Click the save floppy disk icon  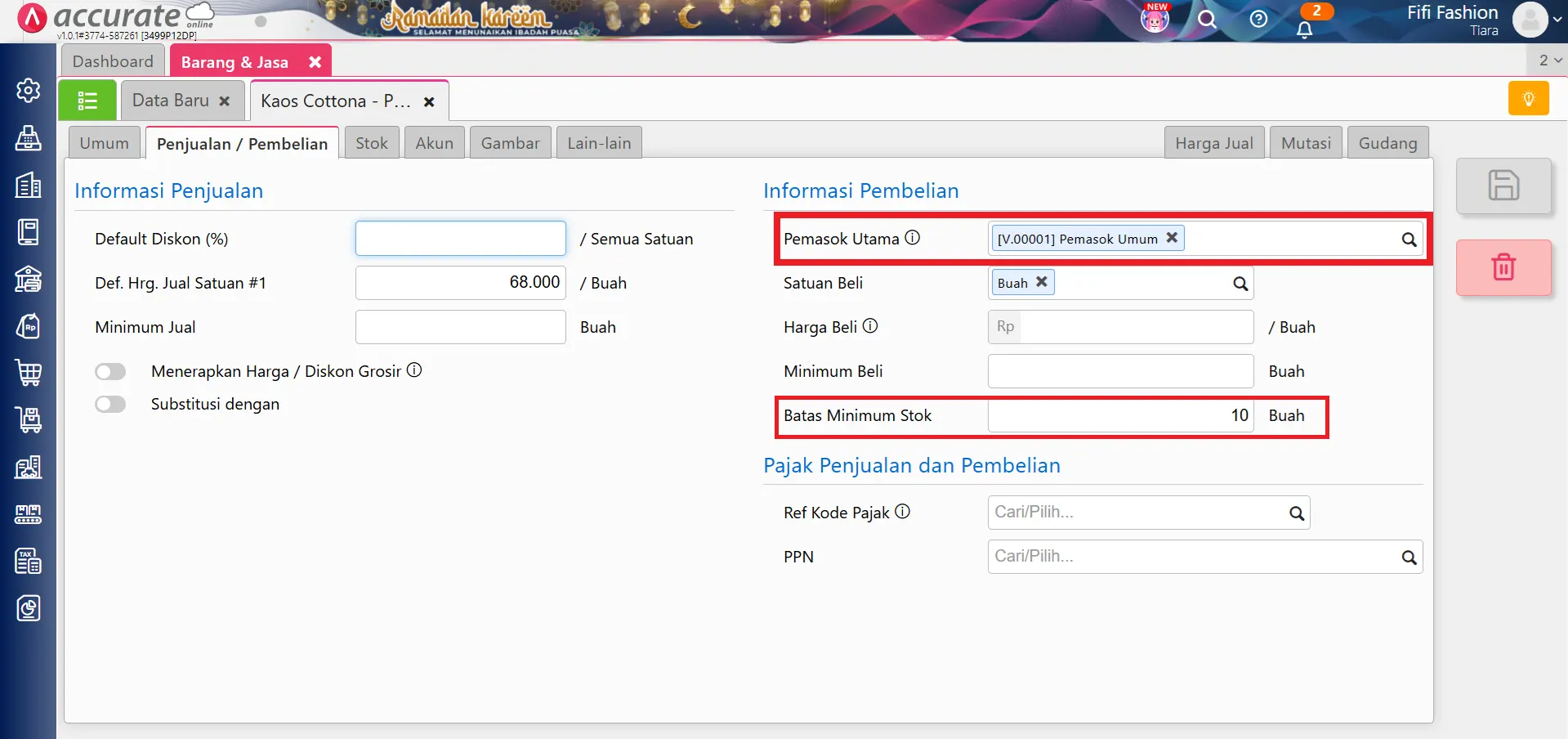click(x=1503, y=186)
